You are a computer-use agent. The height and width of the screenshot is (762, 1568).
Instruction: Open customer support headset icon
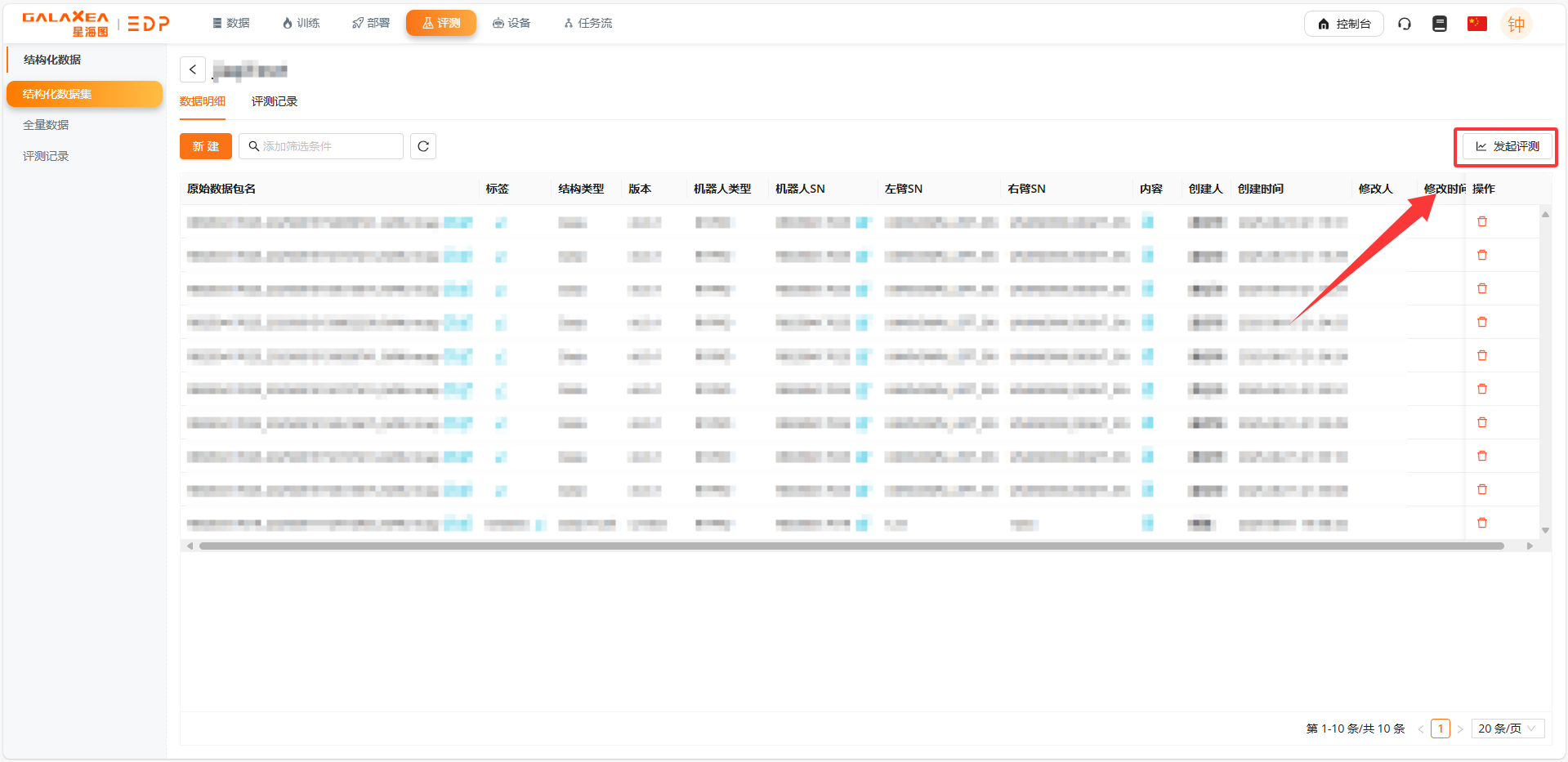coord(1404,24)
